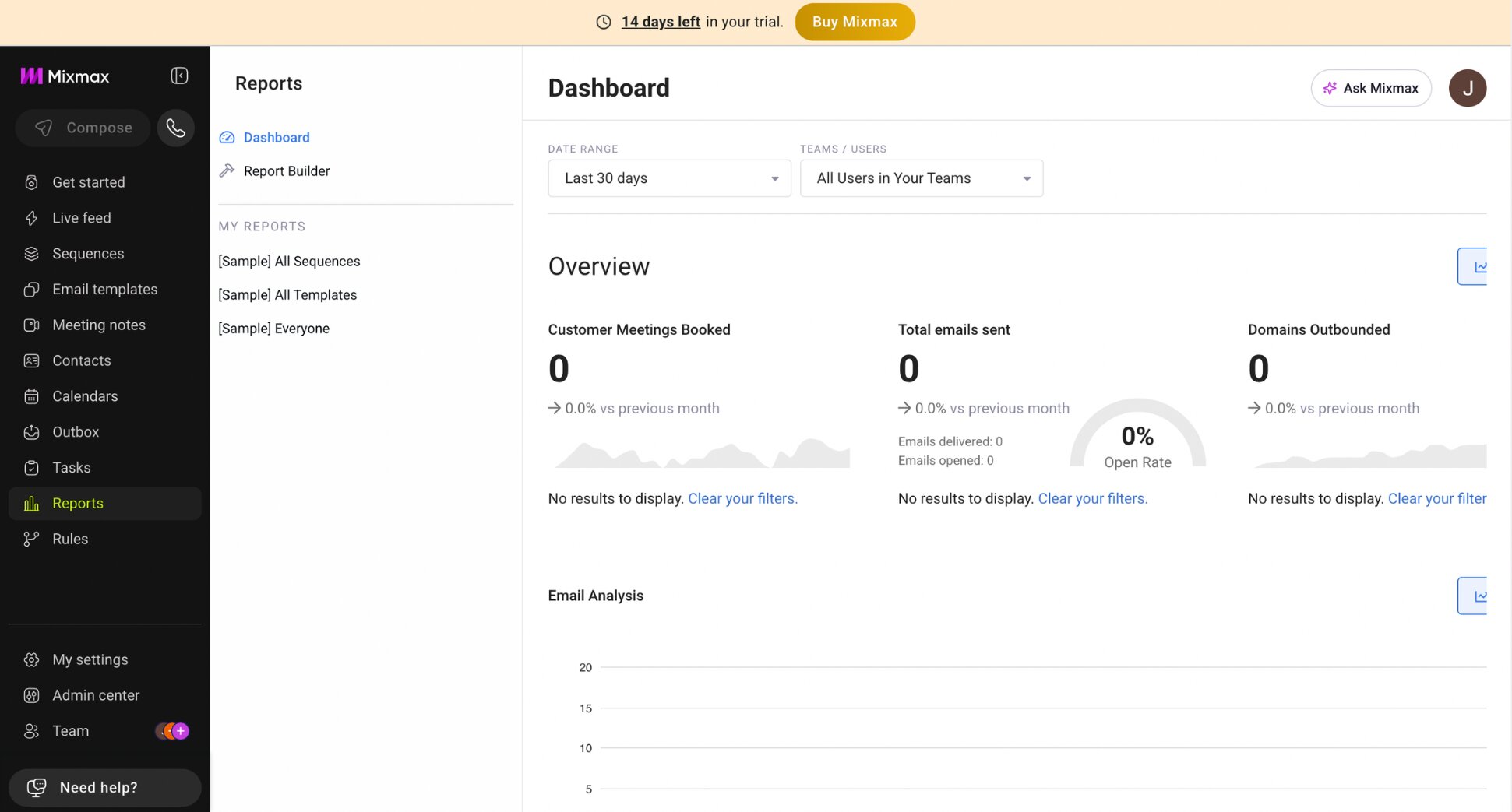Select Dashboard in Reports navigation
Viewport: 1512px width, 812px height.
(277, 138)
